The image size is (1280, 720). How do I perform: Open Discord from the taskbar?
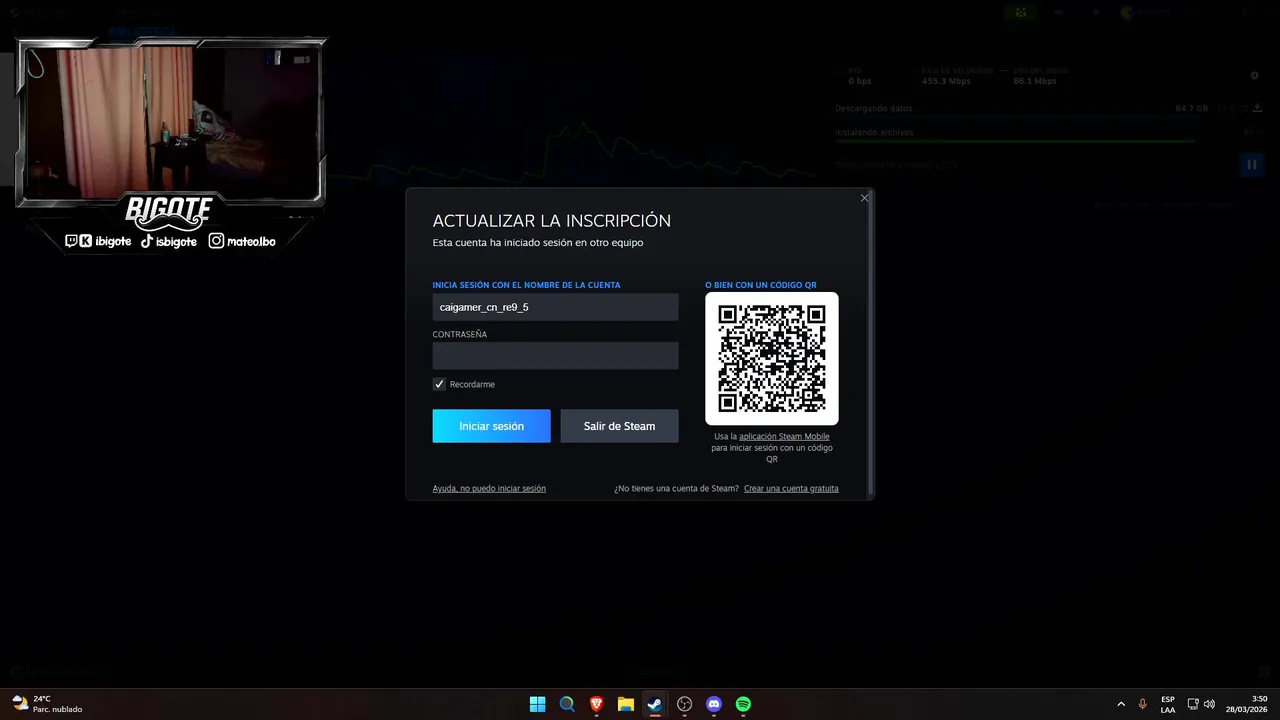714,704
